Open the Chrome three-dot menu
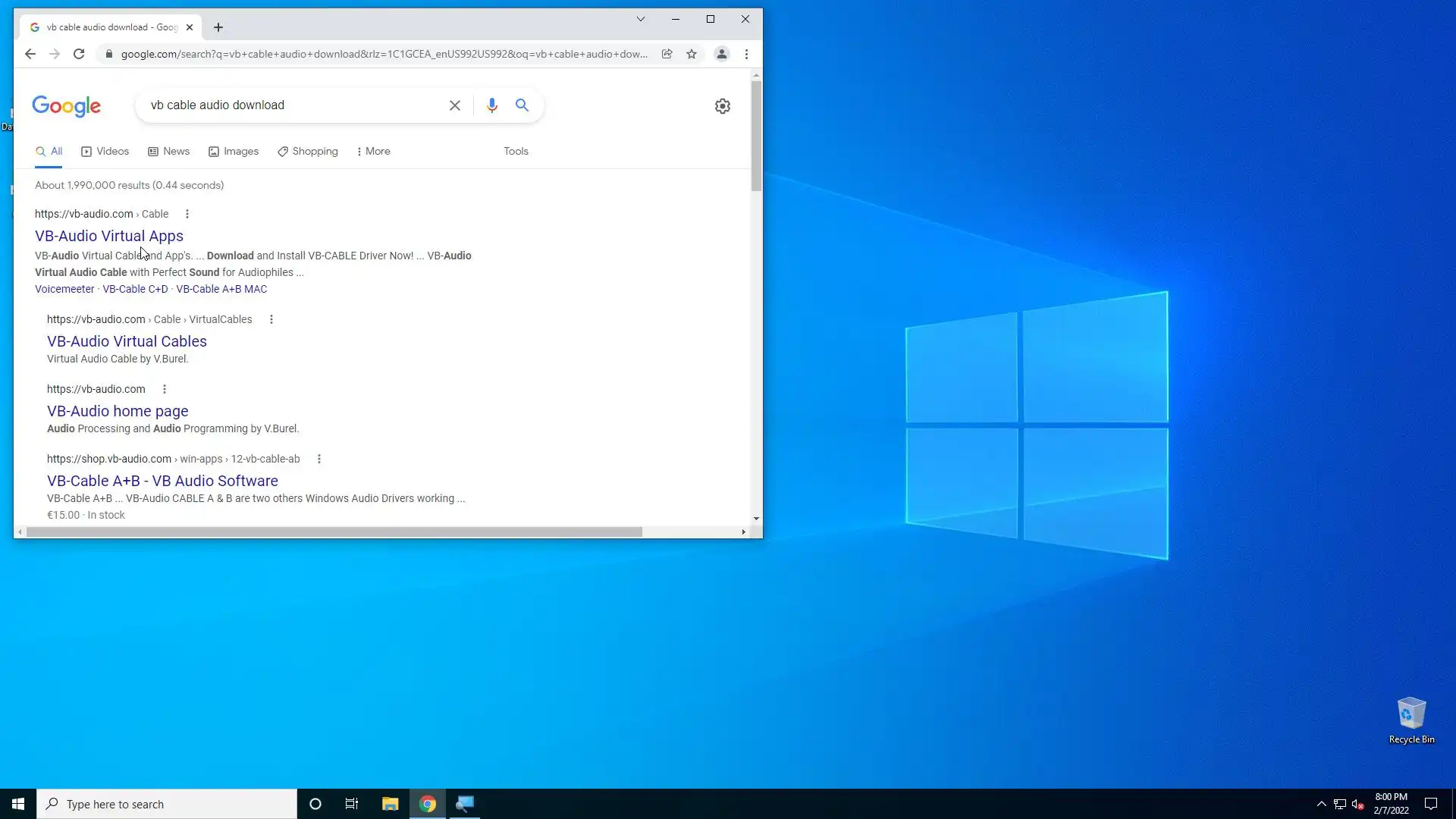1456x819 pixels. 746,54
